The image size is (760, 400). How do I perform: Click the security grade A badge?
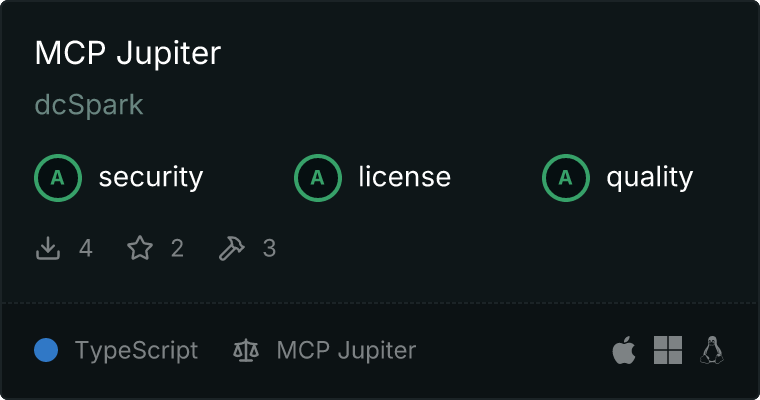click(x=58, y=178)
